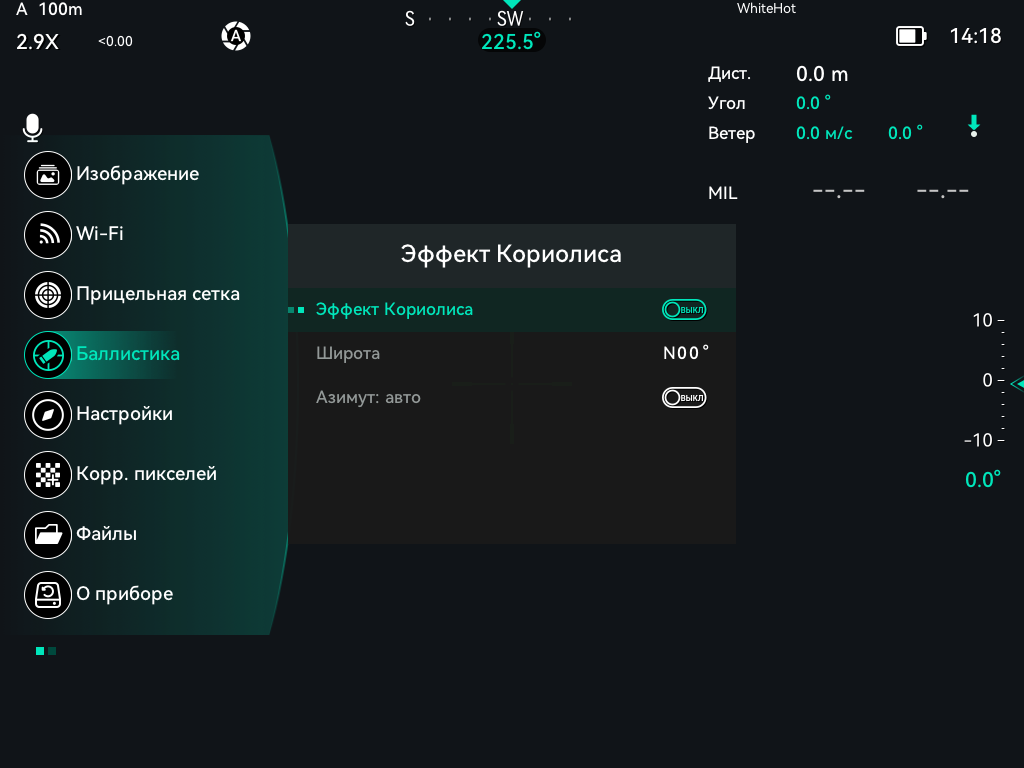This screenshot has width=1024, height=768.
Task: Click the tilt scale pointer marker
Action: click(1017, 384)
